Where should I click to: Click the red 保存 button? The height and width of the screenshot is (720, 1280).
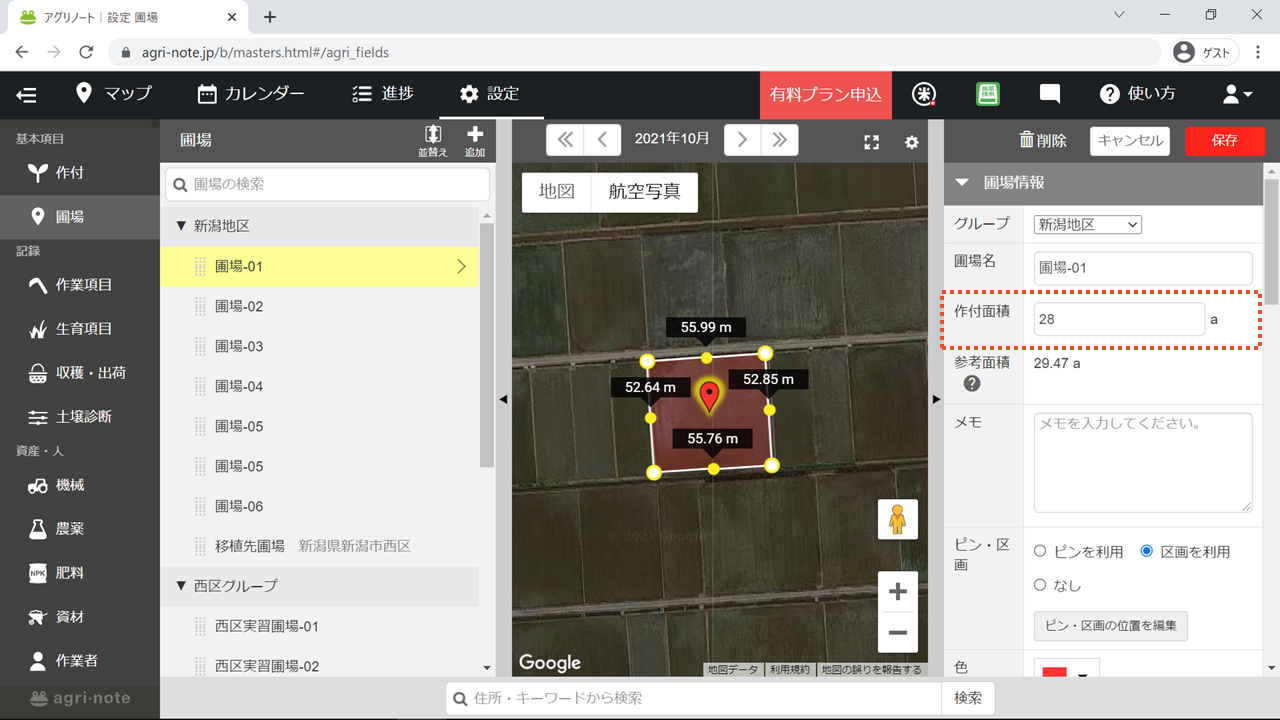pyautogui.click(x=1224, y=141)
